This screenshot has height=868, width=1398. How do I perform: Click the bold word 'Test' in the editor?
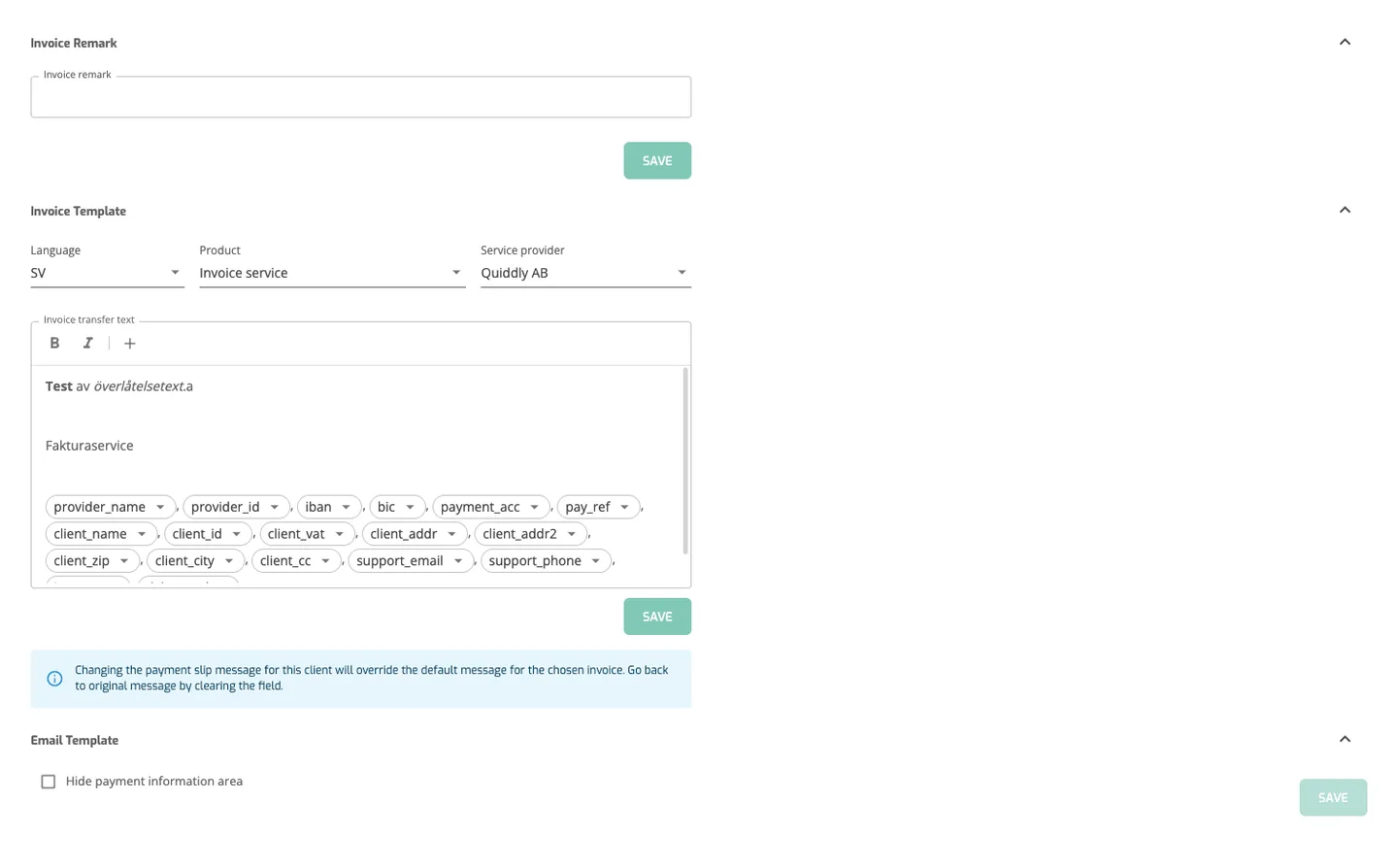(x=58, y=386)
